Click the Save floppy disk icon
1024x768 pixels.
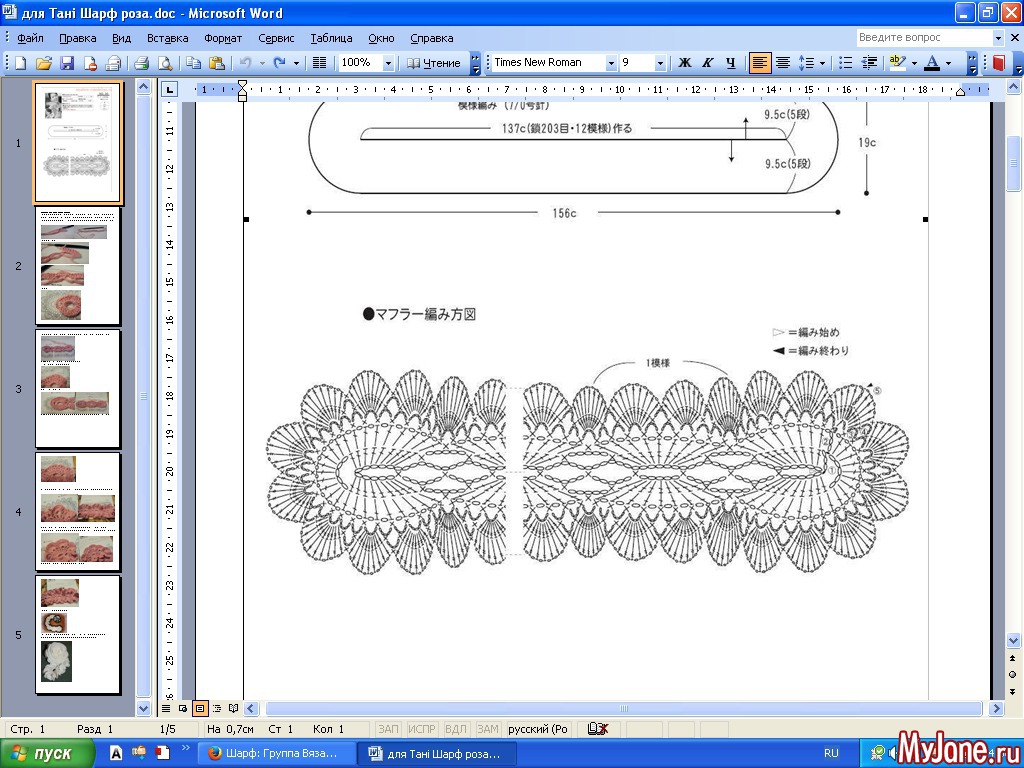point(67,63)
